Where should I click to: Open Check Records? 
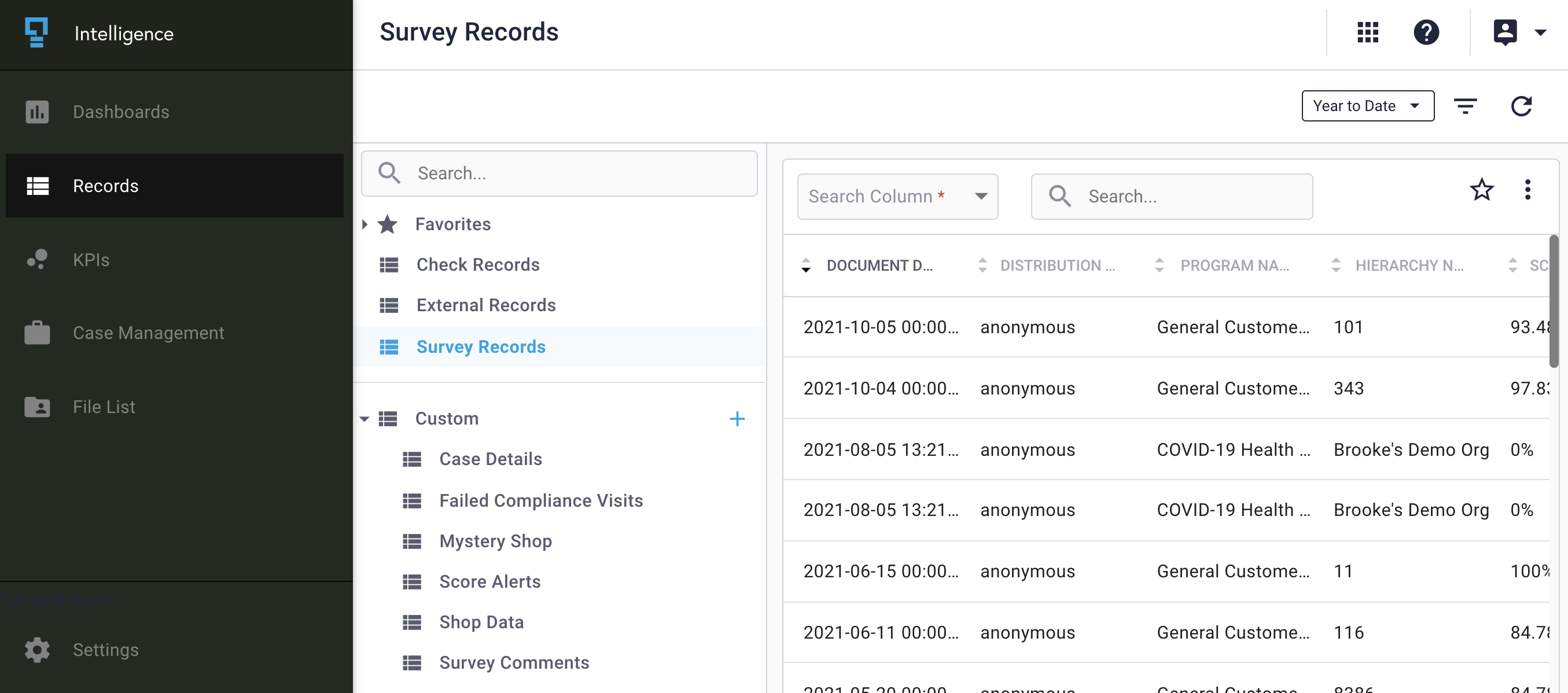click(478, 265)
